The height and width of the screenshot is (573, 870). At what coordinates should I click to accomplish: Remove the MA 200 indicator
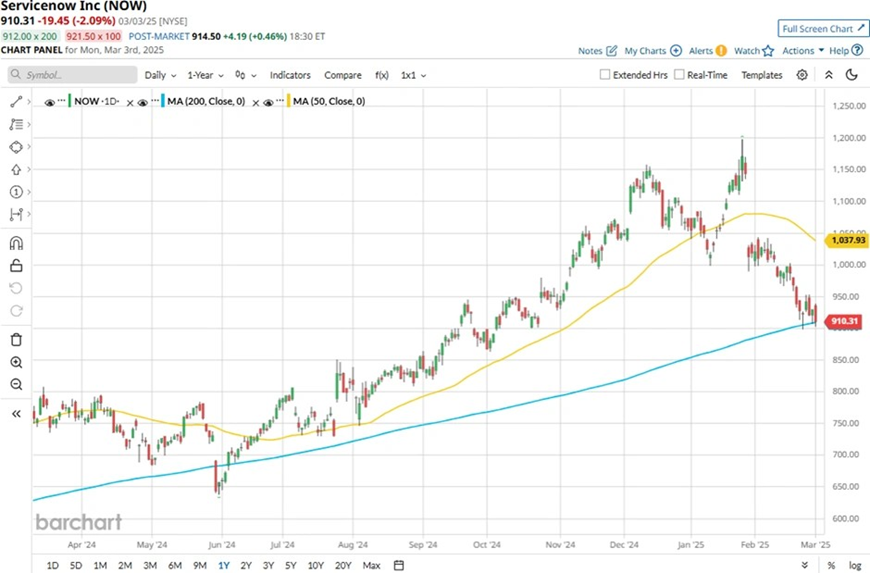[256, 103]
